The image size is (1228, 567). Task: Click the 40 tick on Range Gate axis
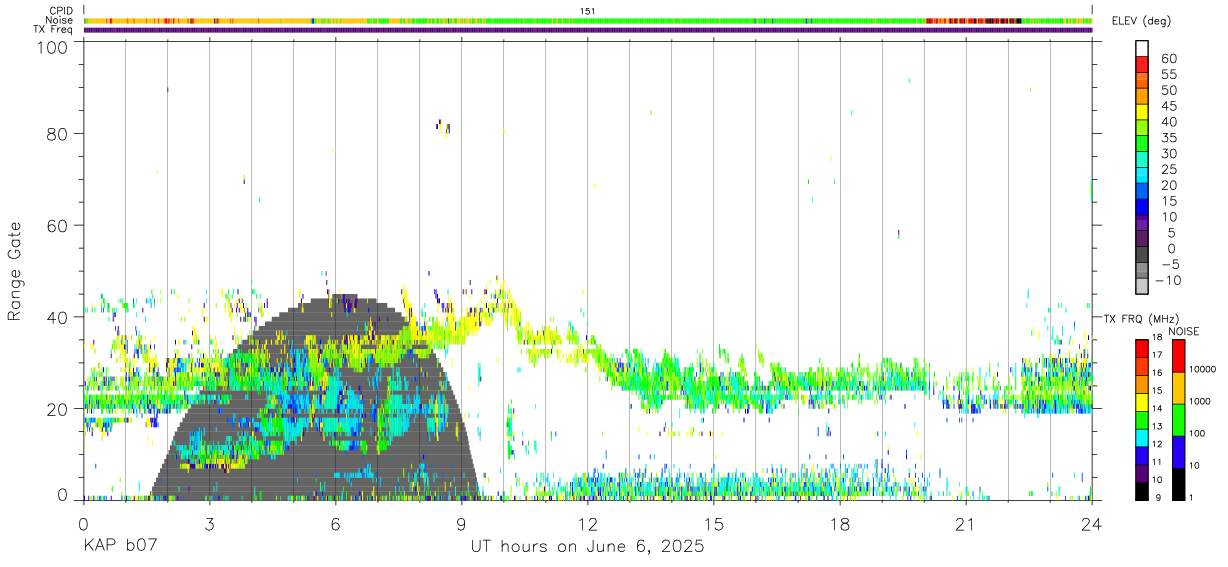click(x=56, y=317)
